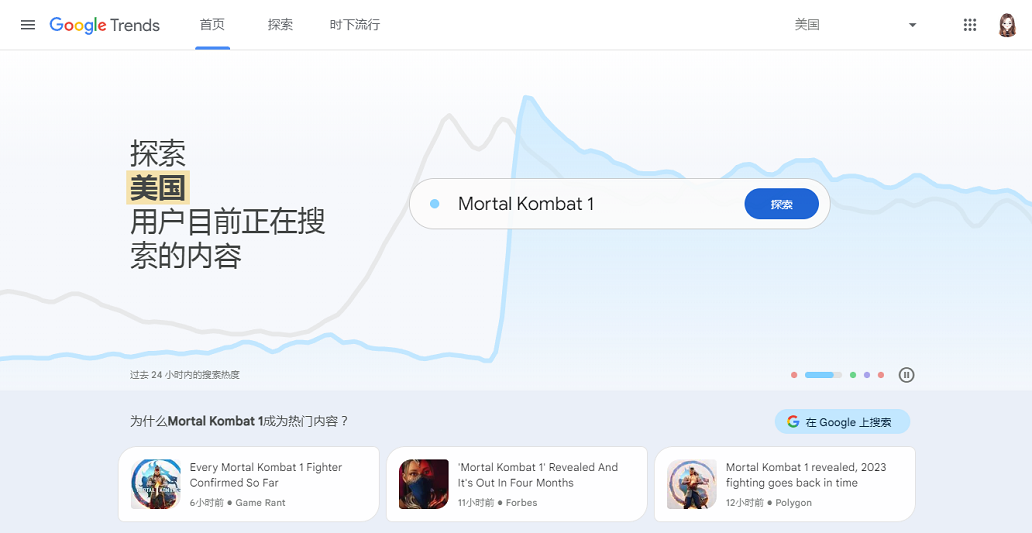Open the Polygon Mortal Kombat article
This screenshot has height=533, width=1032.
[805, 475]
